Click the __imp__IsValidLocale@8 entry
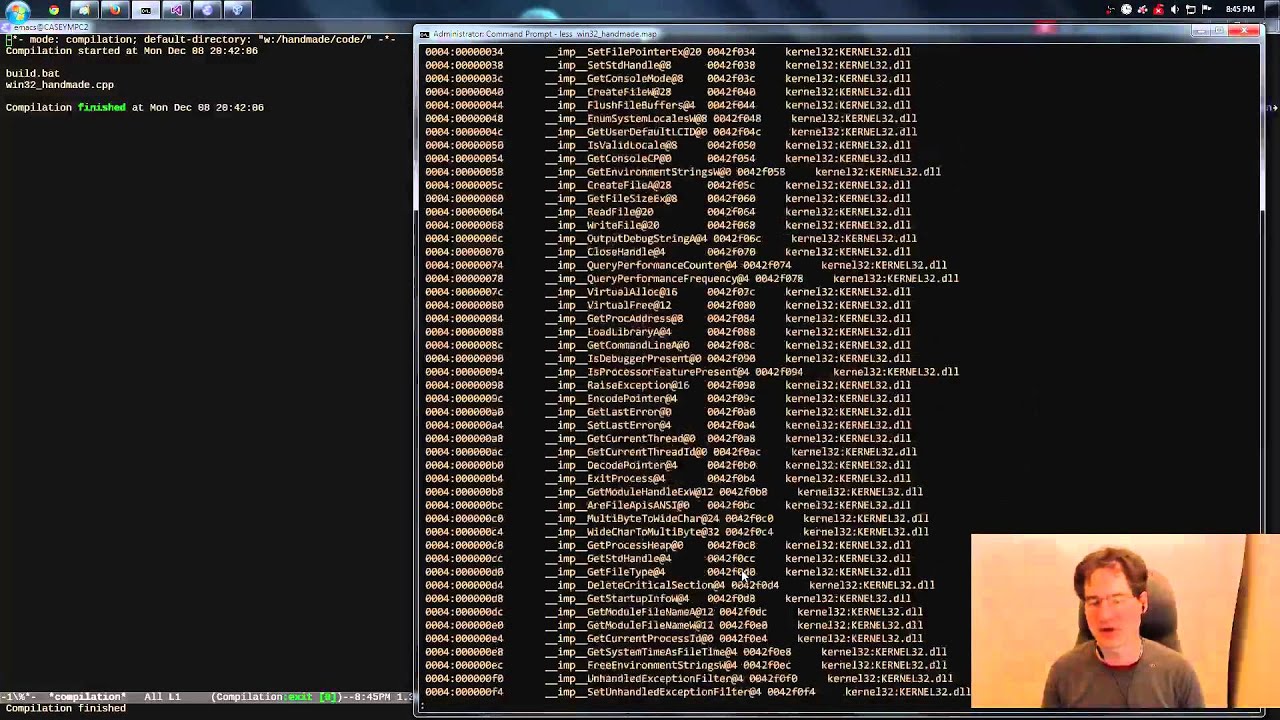Image resolution: width=1280 pixels, height=720 pixels. point(611,145)
